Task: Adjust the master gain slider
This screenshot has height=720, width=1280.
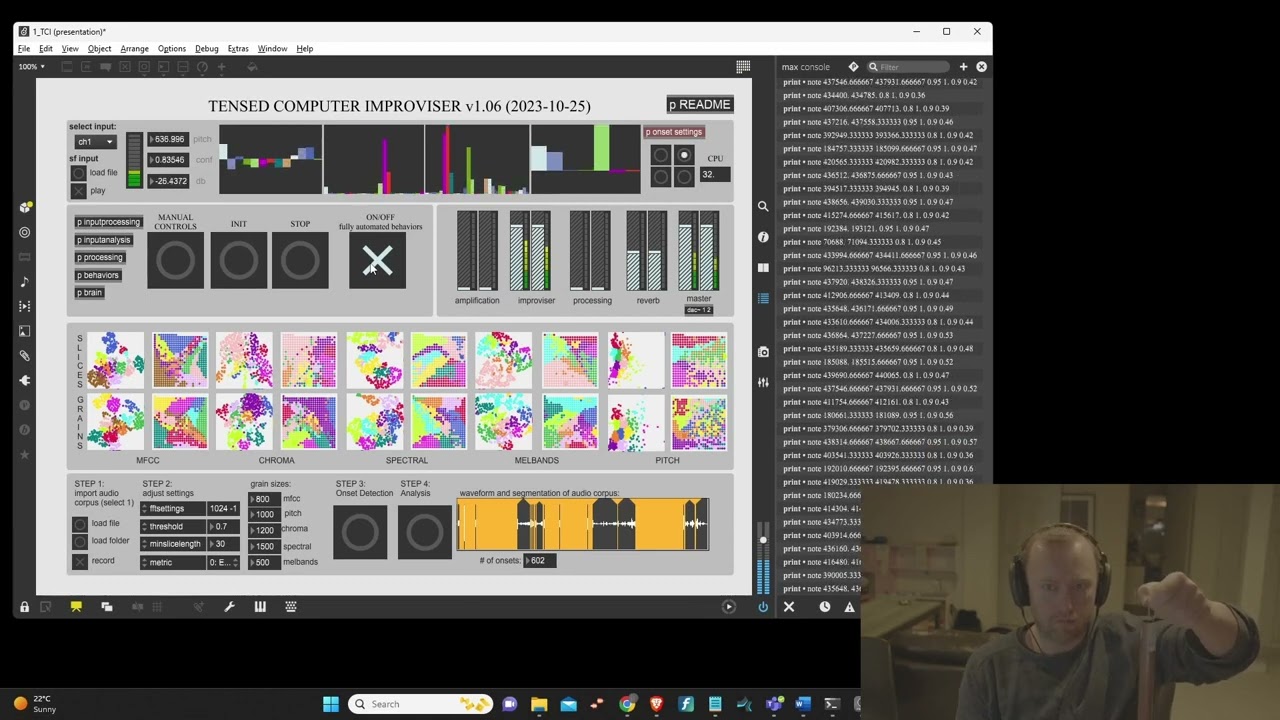Action: tap(698, 251)
